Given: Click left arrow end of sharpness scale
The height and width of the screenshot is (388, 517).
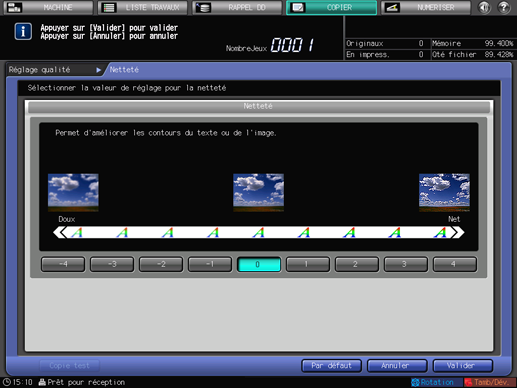Looking at the screenshot, I should click(60, 232).
